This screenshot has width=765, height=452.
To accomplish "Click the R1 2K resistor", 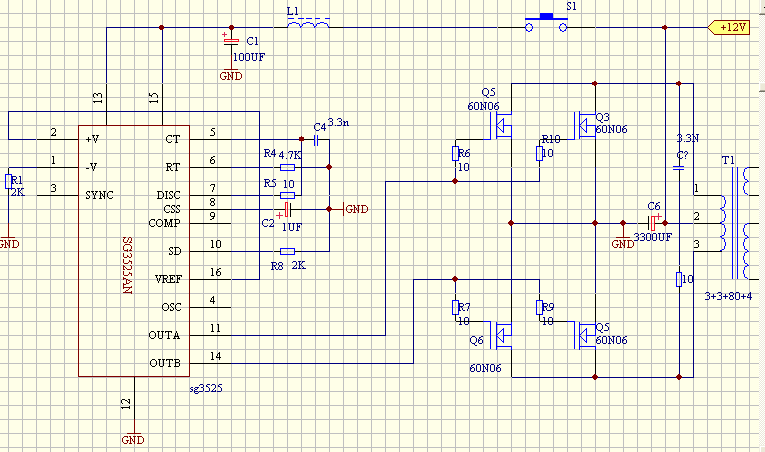I will coord(9,180).
